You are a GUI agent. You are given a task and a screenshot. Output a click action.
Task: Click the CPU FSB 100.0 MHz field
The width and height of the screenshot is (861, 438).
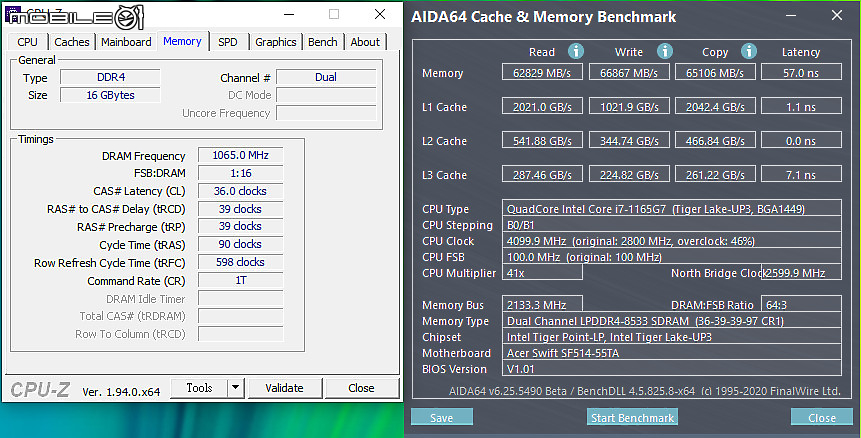tap(672, 256)
